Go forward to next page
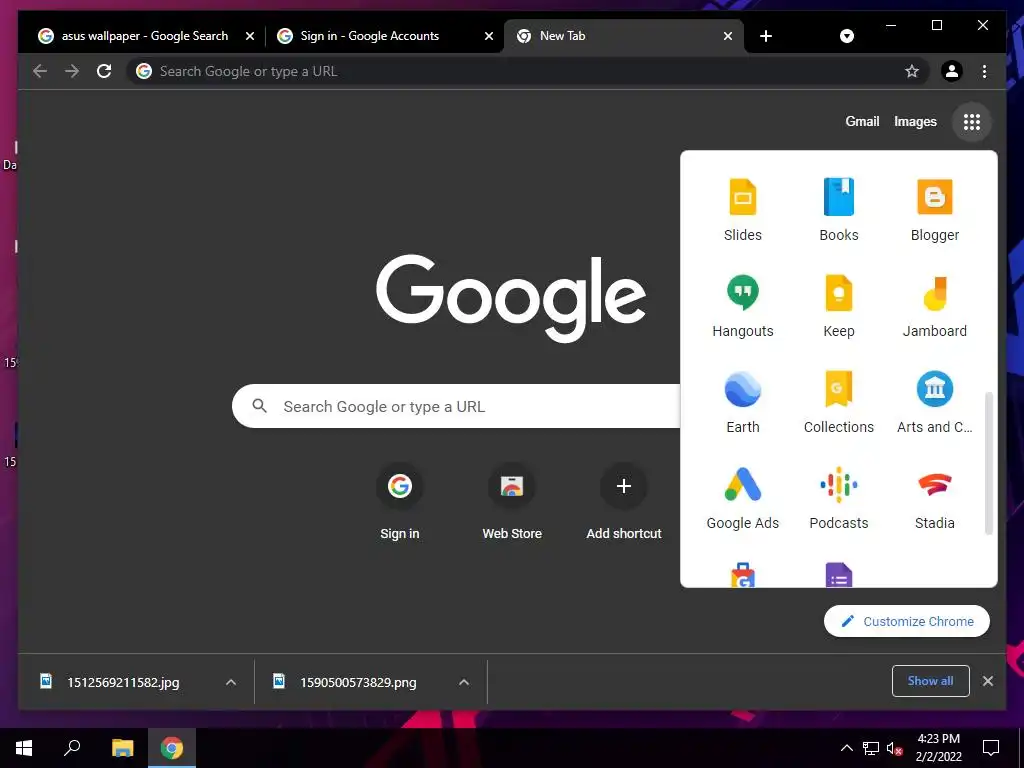1024x768 pixels. click(x=72, y=71)
